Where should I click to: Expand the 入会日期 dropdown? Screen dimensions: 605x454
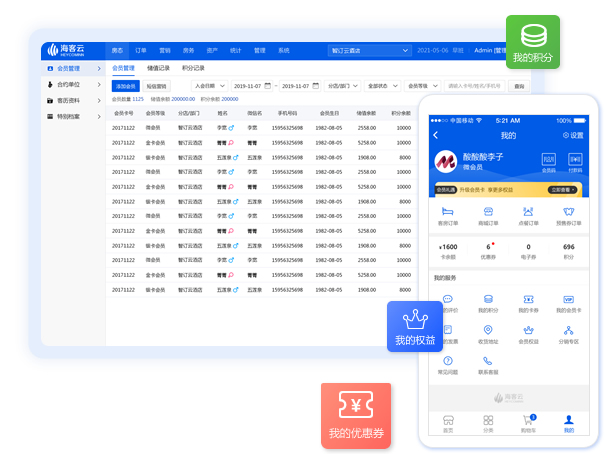(210, 86)
